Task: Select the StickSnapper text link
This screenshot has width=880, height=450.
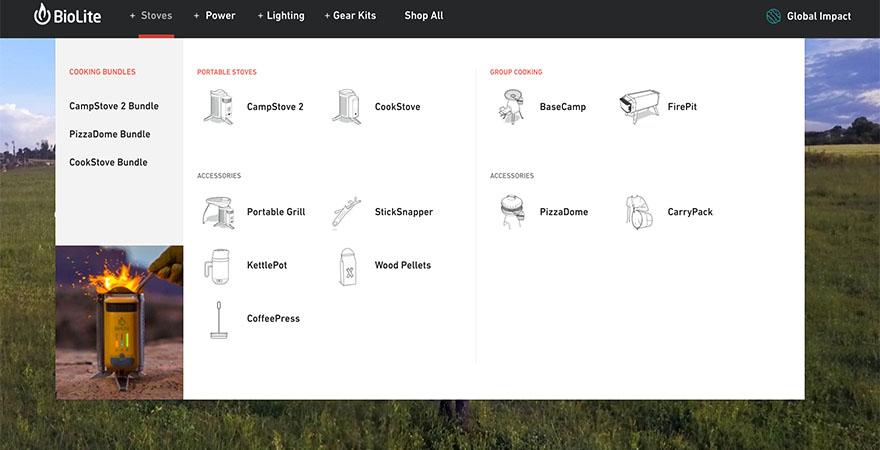Action: 404,212
